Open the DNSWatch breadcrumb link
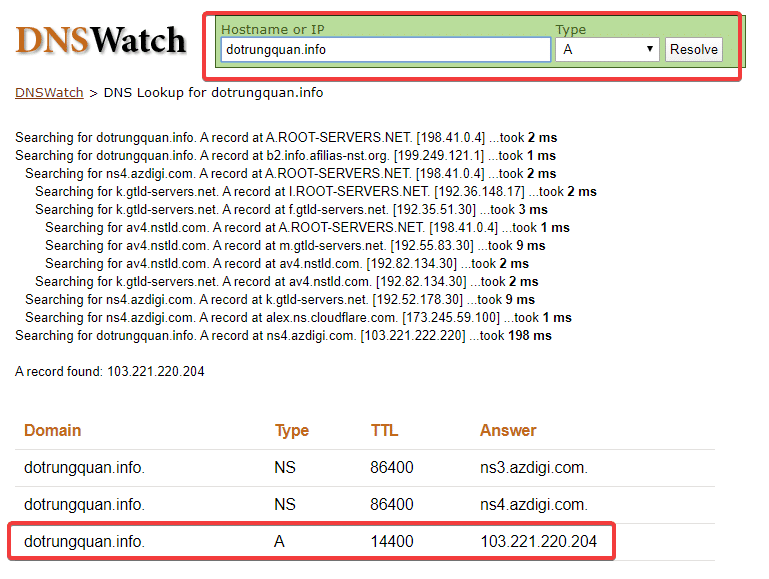Viewport: 769px width, 579px height. [49, 92]
